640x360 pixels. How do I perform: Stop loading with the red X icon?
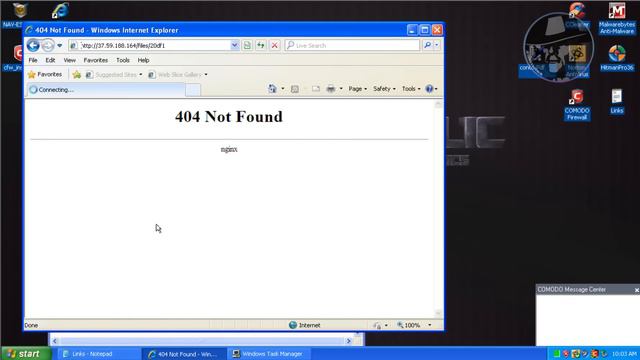(x=275, y=45)
